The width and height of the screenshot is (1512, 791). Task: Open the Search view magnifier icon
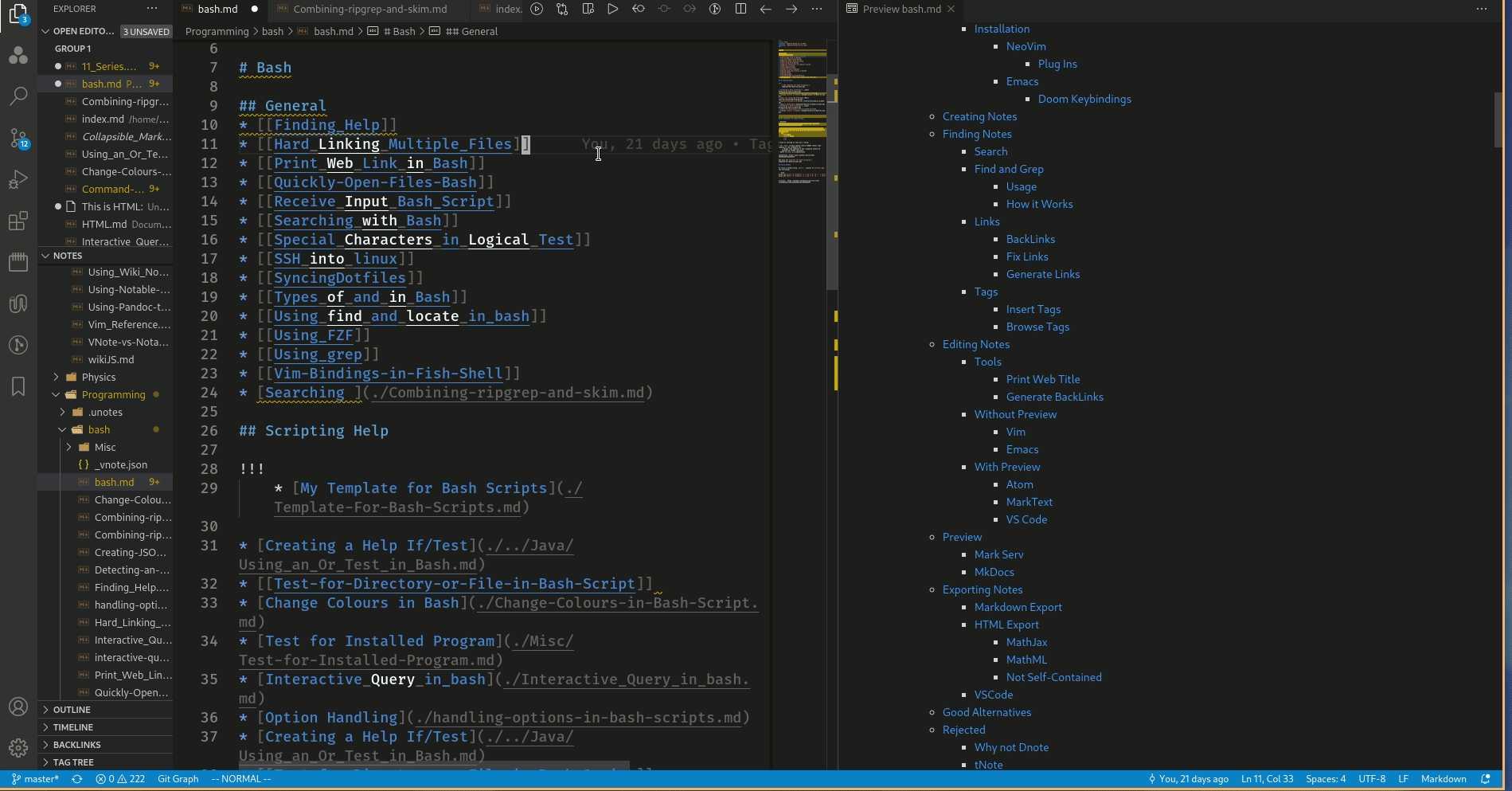(18, 96)
